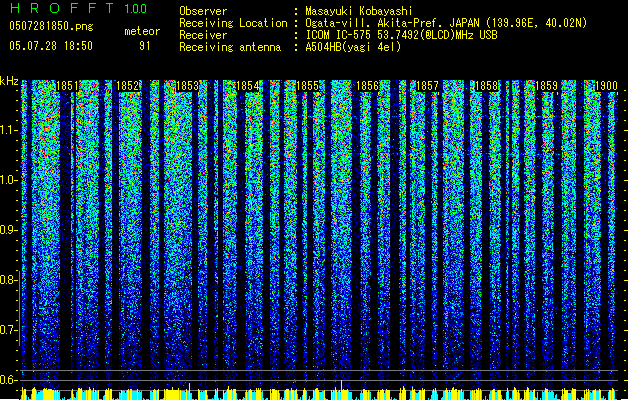The height and width of the screenshot is (400, 629).
Task: Select the filename 0507281850.png
Action: click(51, 26)
